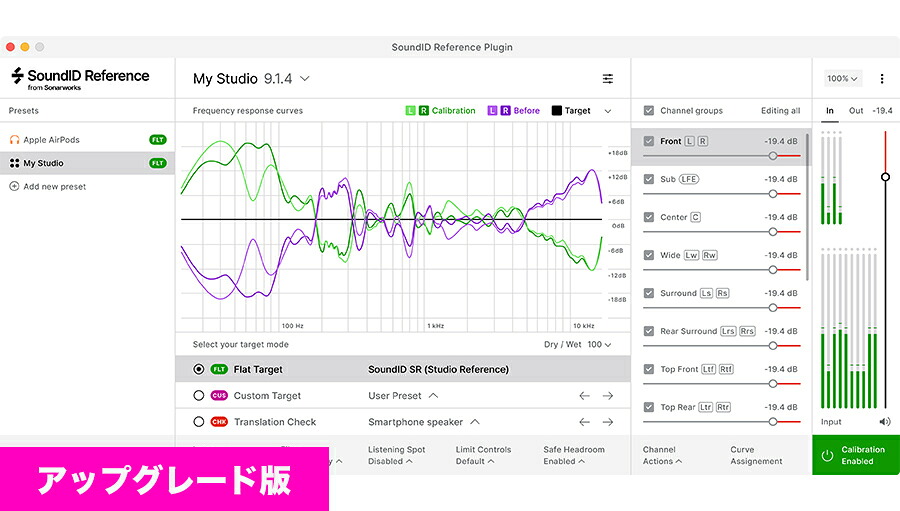Click the FLT badge next to Apple AirPods

(x=158, y=140)
